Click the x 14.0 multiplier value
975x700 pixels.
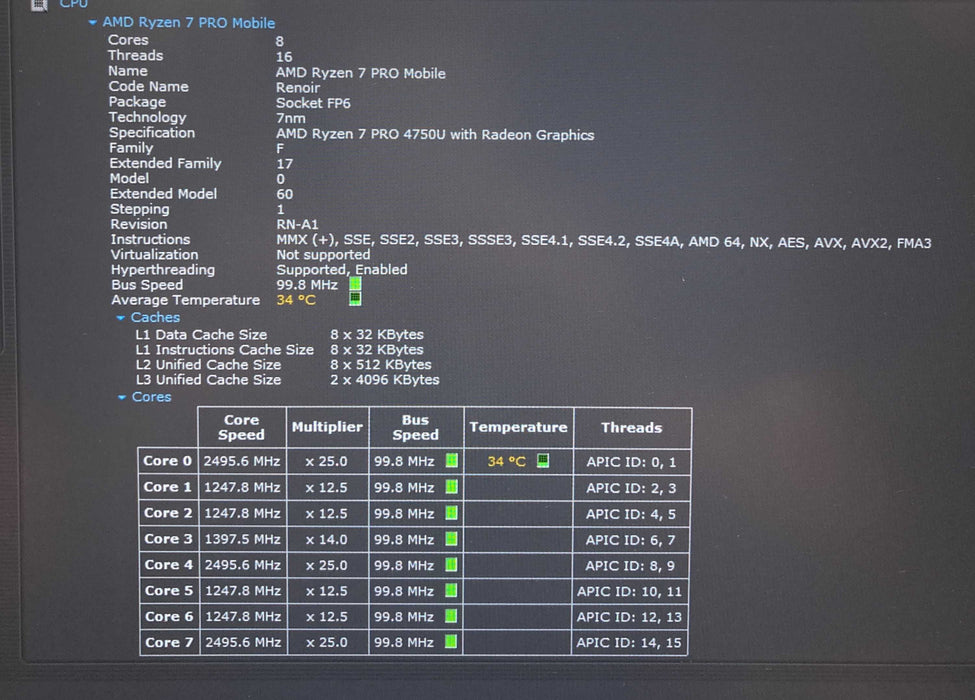tap(326, 540)
